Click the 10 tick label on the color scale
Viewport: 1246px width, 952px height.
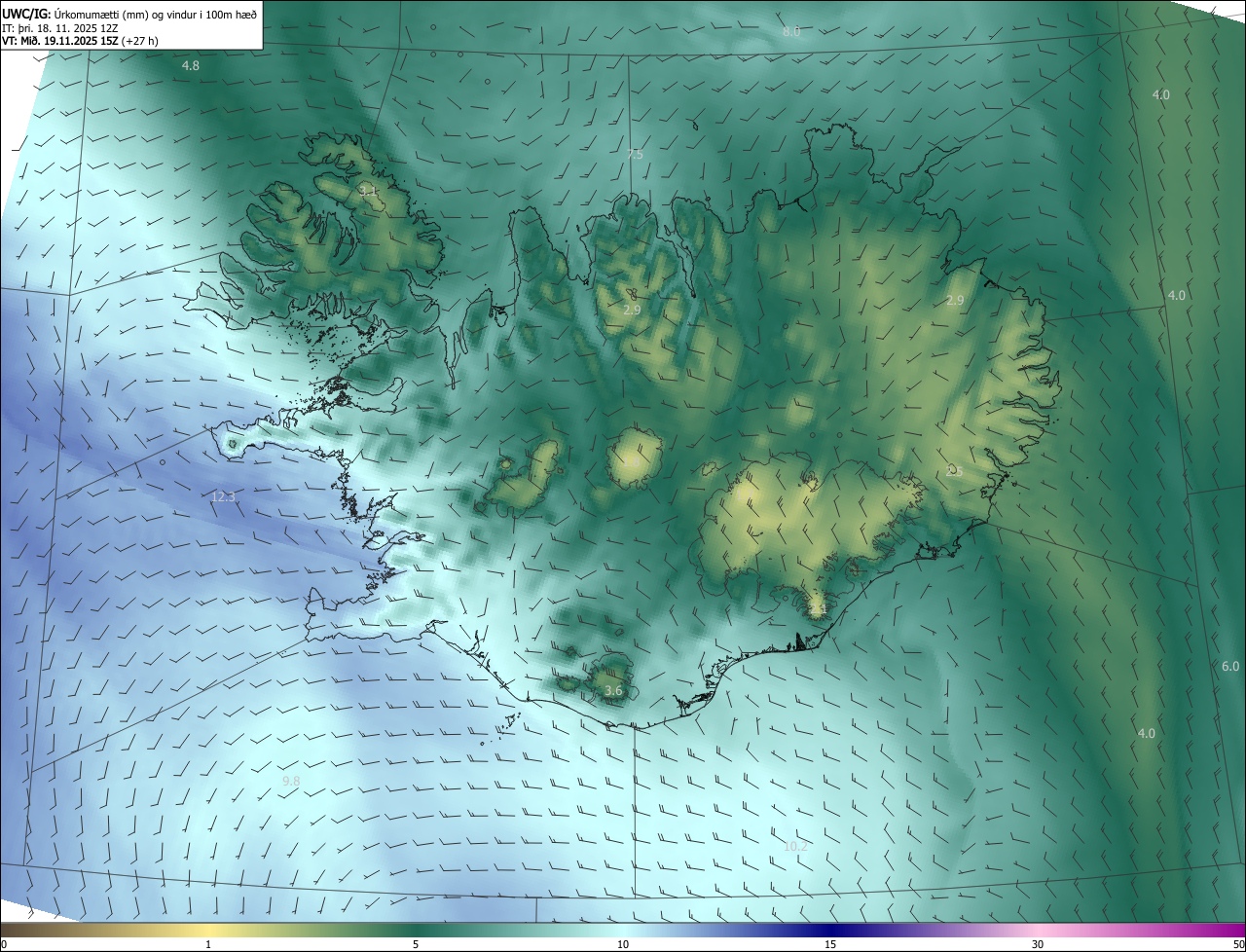point(623,945)
